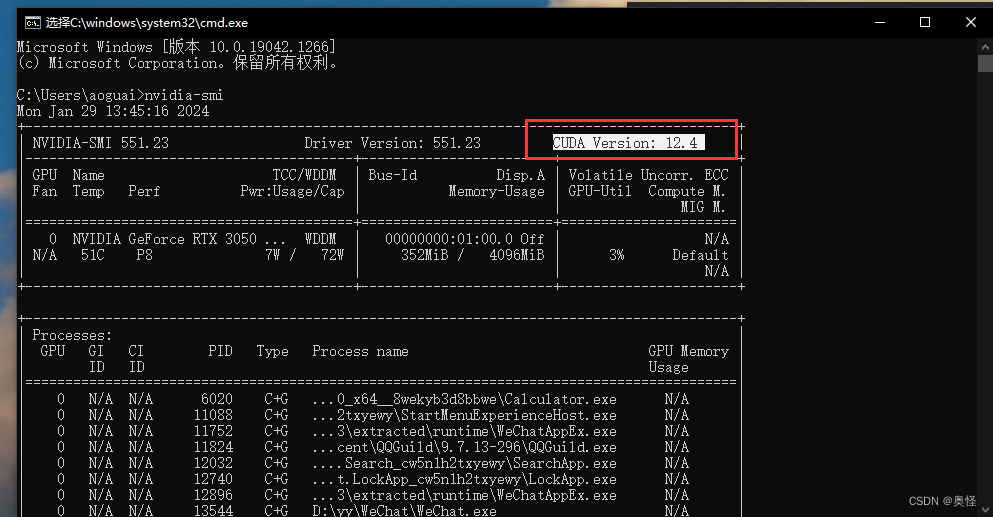993x517 pixels.
Task: Click the Microsoft Windows version line
Action: click(176, 47)
